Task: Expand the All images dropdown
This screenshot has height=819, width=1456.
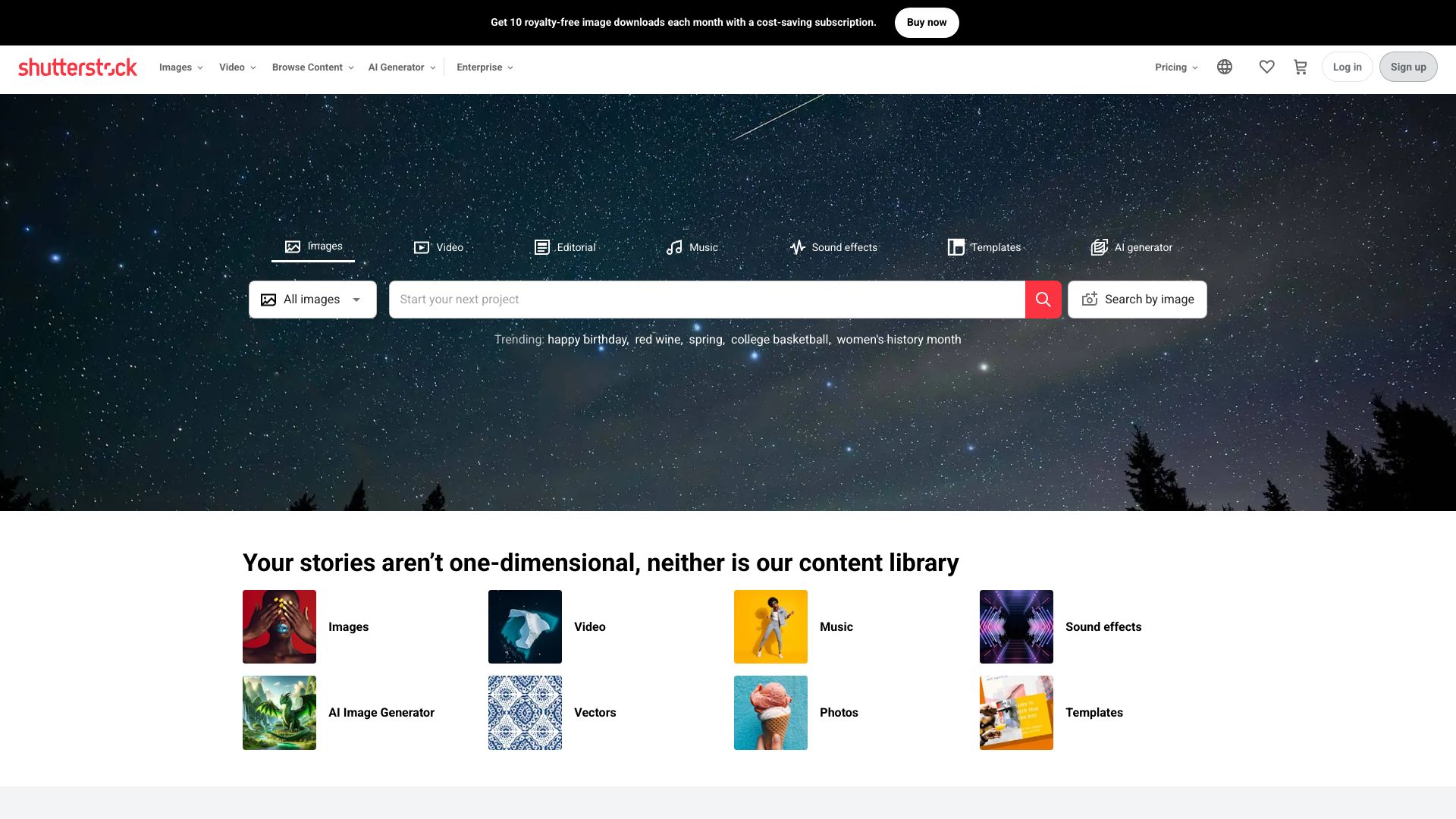Action: click(x=312, y=300)
